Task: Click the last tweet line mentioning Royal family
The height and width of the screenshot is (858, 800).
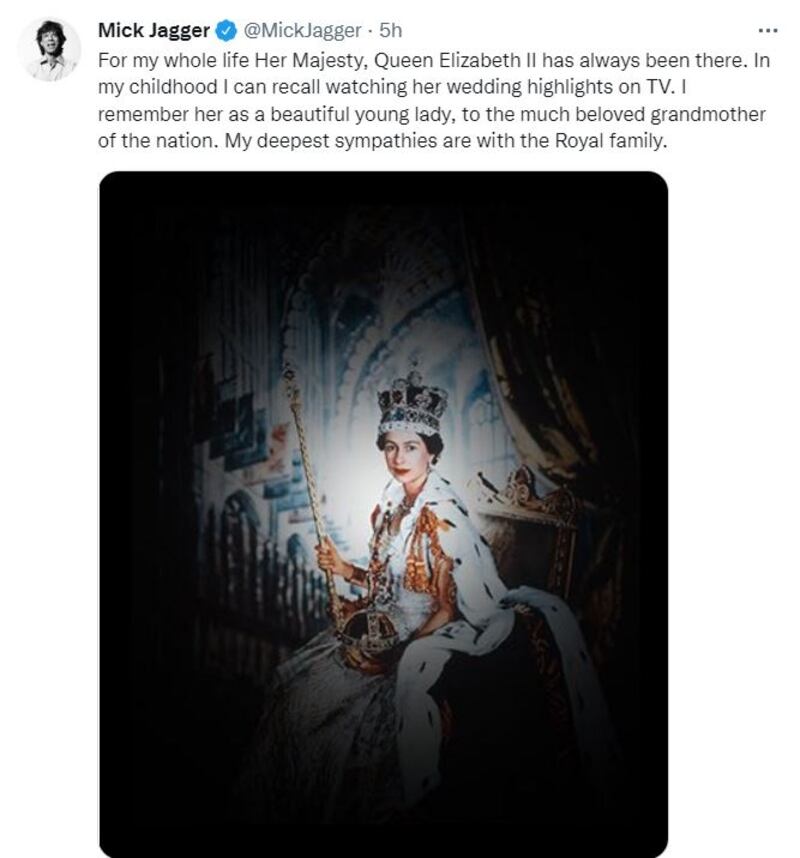Action: (x=382, y=141)
